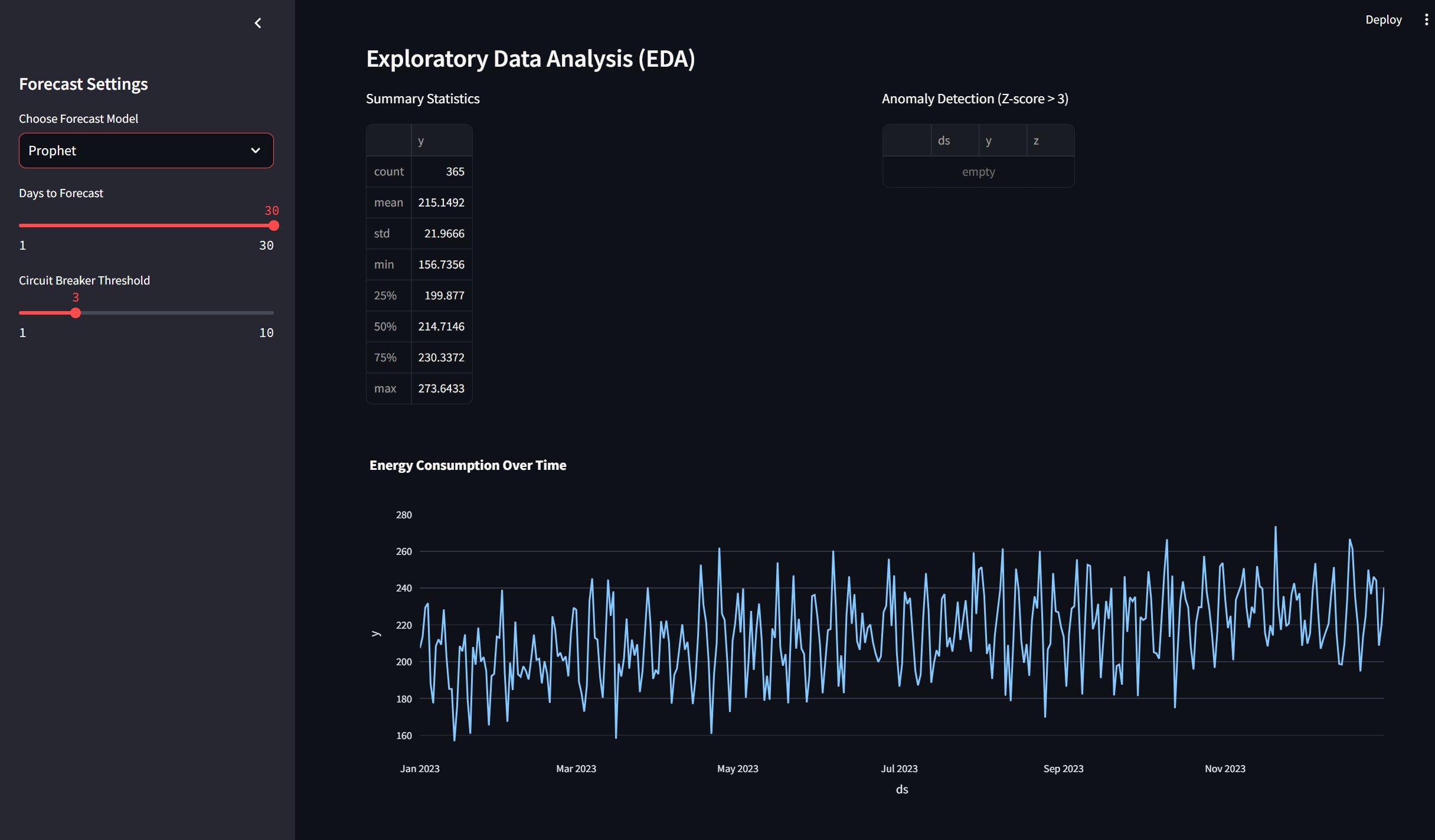Click the Deploy button
Image resolution: width=1435 pixels, height=840 pixels.
[1383, 19]
